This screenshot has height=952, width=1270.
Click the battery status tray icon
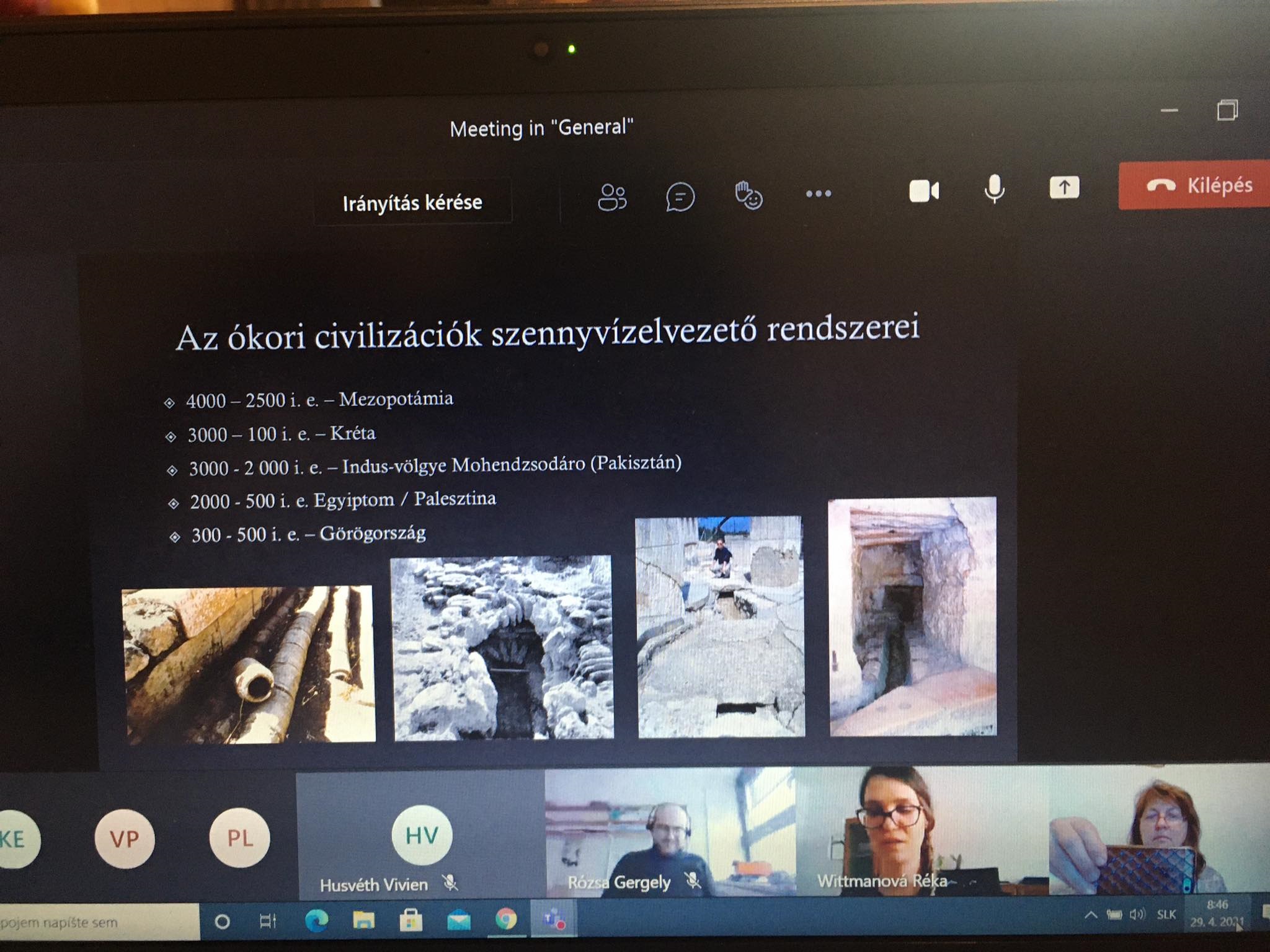point(1114,914)
